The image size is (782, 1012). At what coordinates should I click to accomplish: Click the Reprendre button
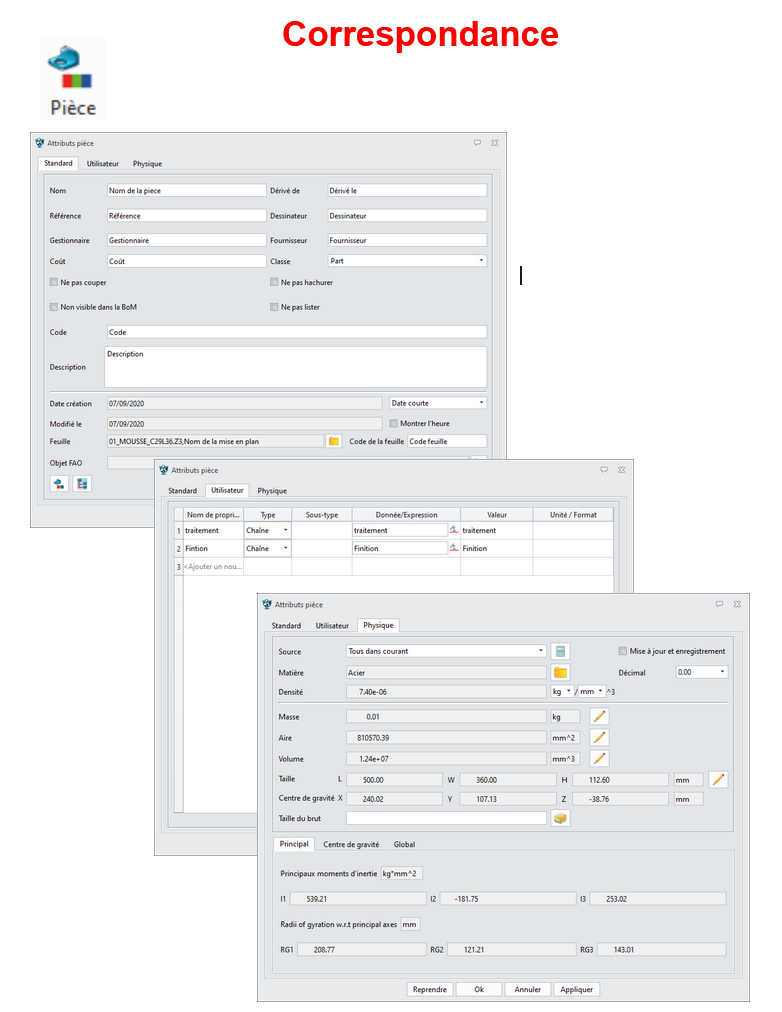[x=430, y=989]
